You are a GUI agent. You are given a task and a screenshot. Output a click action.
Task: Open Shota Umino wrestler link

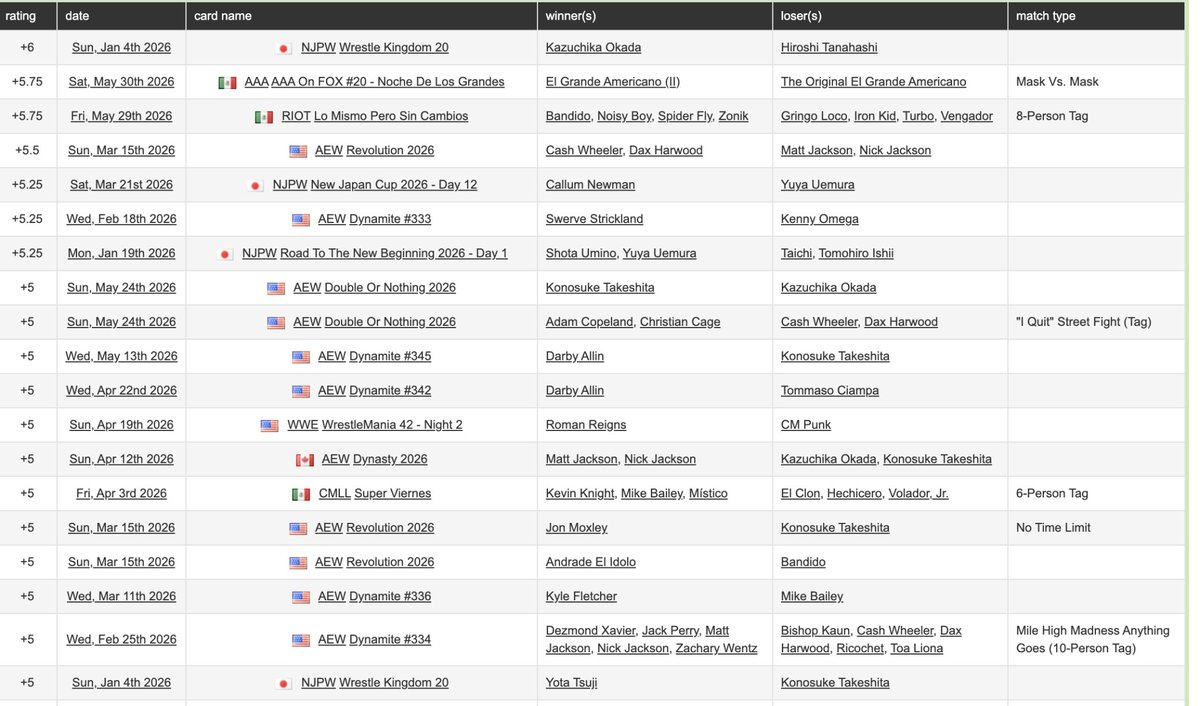point(581,253)
